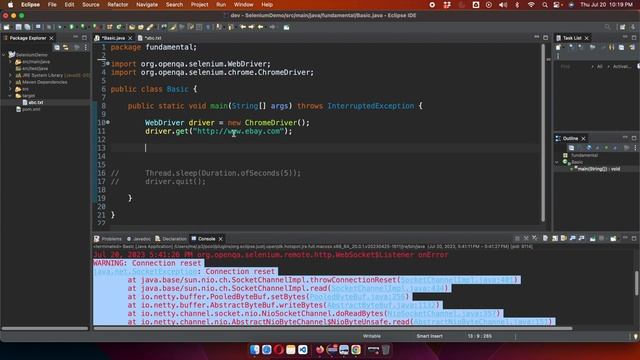The image size is (640, 360).
Task: Click the Save All toolbar icon
Action: tap(27, 27)
